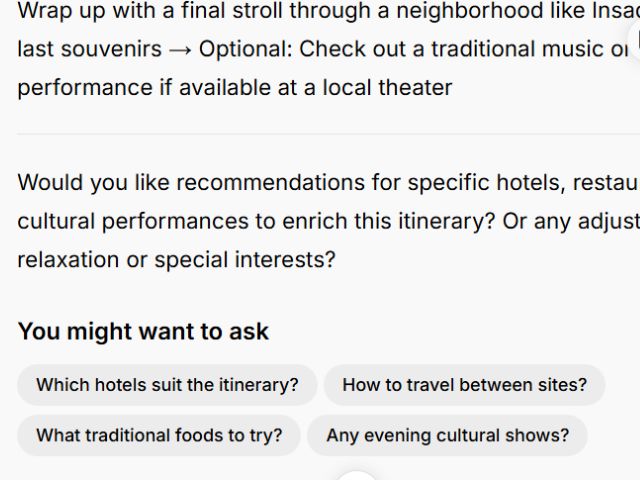Click the horizontal divider below the itinerary
Image resolution: width=640 pixels, height=480 pixels.
320,134
